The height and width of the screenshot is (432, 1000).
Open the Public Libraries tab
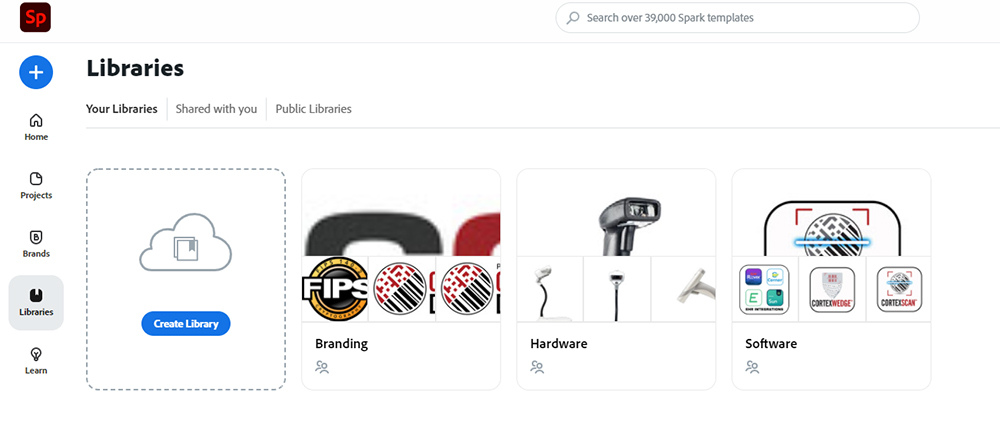(x=313, y=109)
